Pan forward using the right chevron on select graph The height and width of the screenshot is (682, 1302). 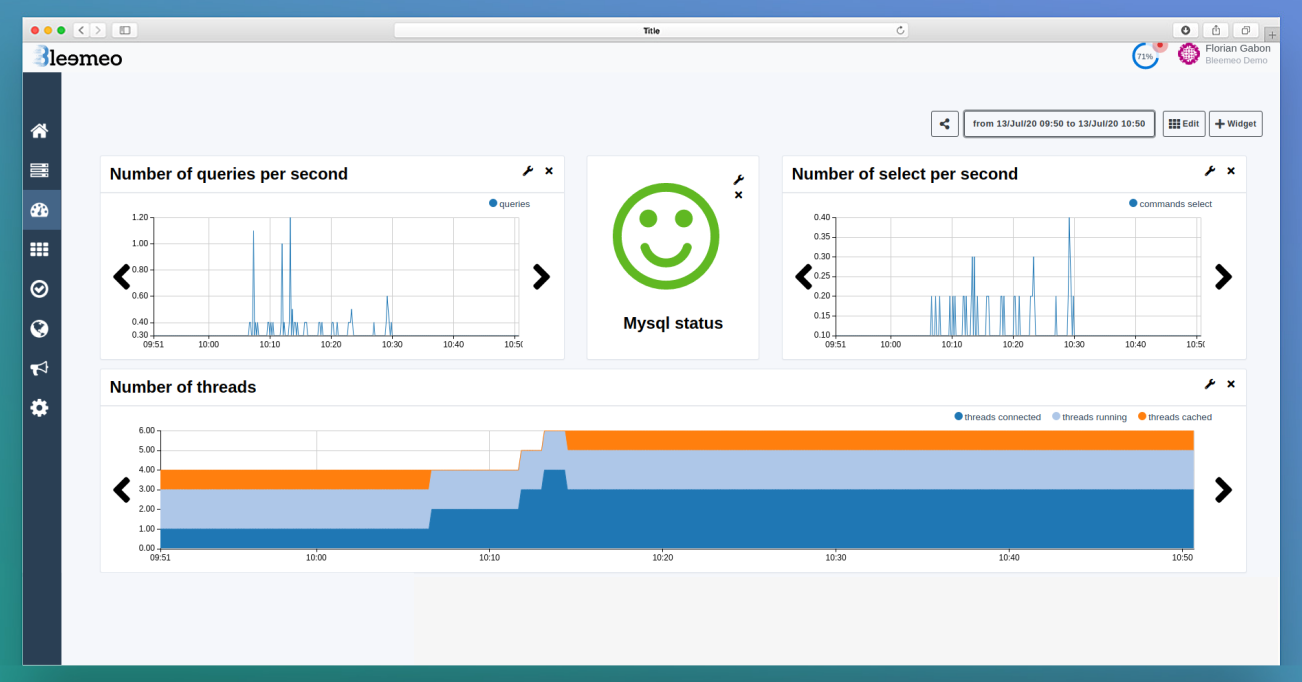pos(1223,277)
